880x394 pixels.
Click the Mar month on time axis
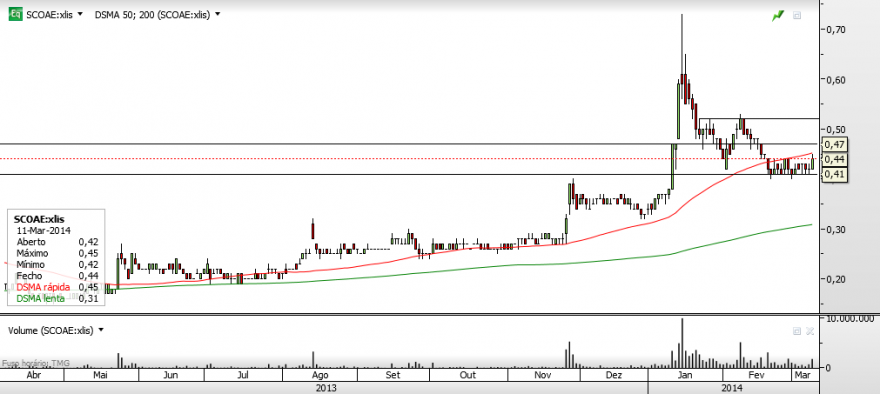pos(804,375)
